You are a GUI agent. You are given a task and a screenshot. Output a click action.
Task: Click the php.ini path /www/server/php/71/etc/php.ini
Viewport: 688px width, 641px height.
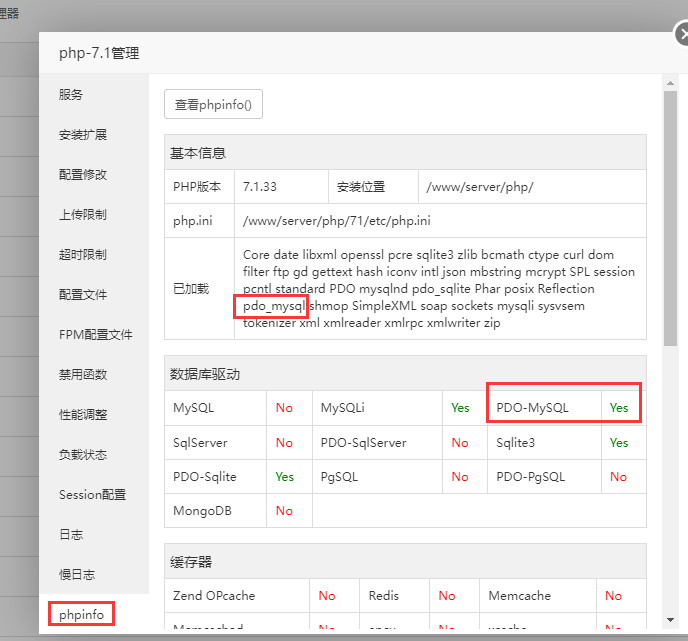(337, 220)
